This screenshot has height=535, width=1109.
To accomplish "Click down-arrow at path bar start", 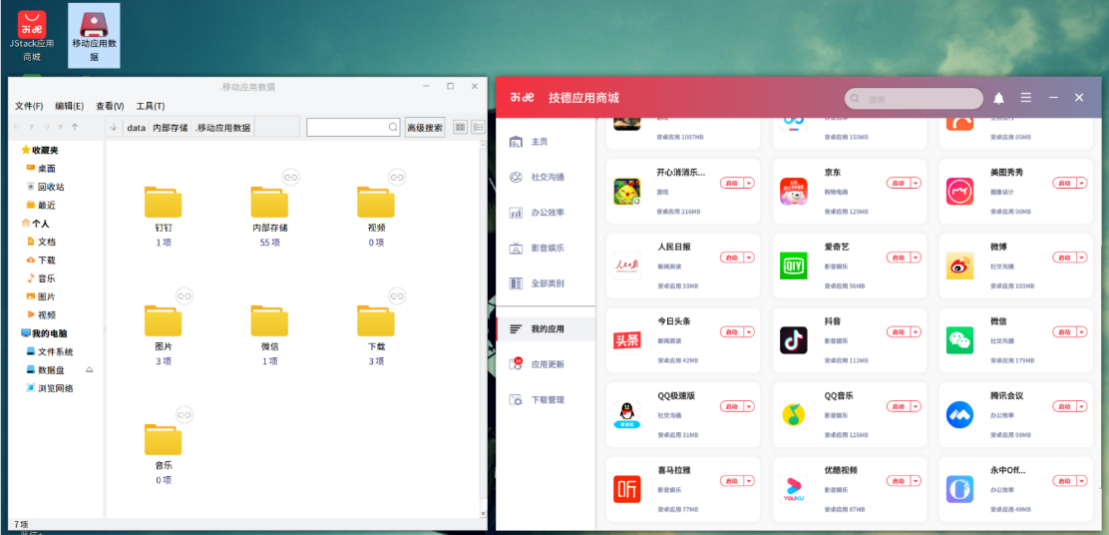I will [114, 128].
